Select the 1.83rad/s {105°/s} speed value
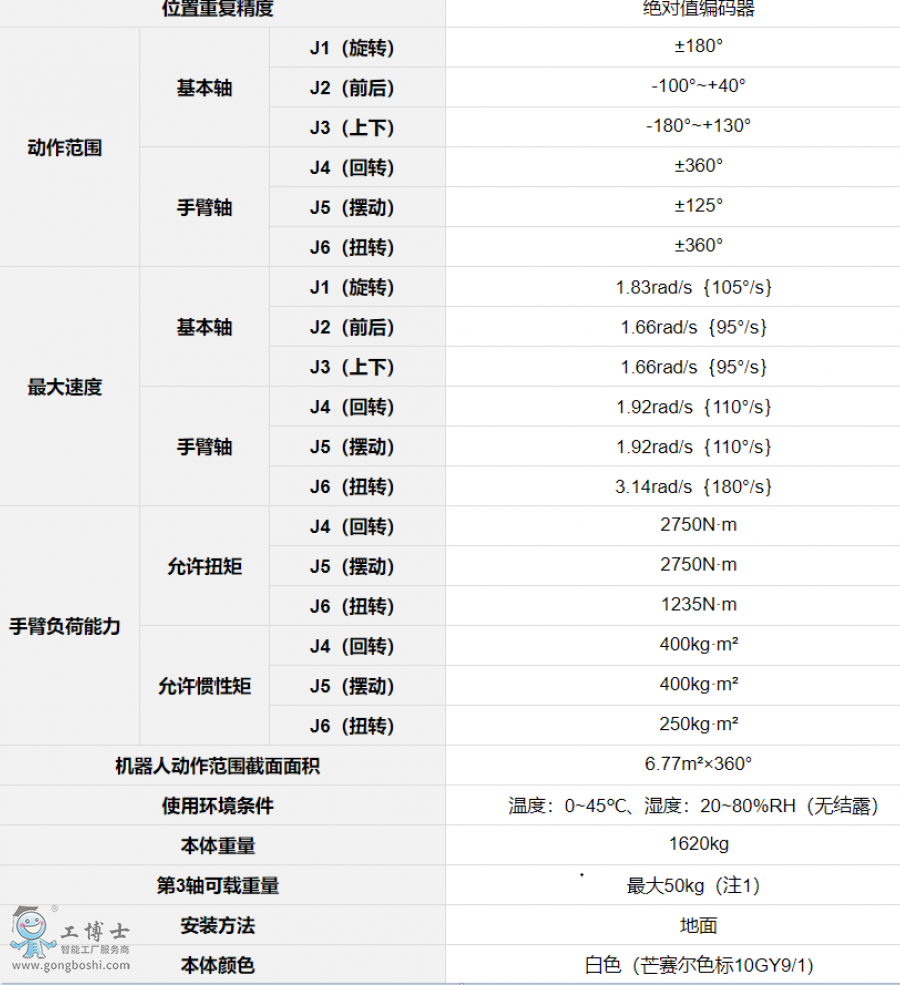The height and width of the screenshot is (985, 900). (x=694, y=288)
